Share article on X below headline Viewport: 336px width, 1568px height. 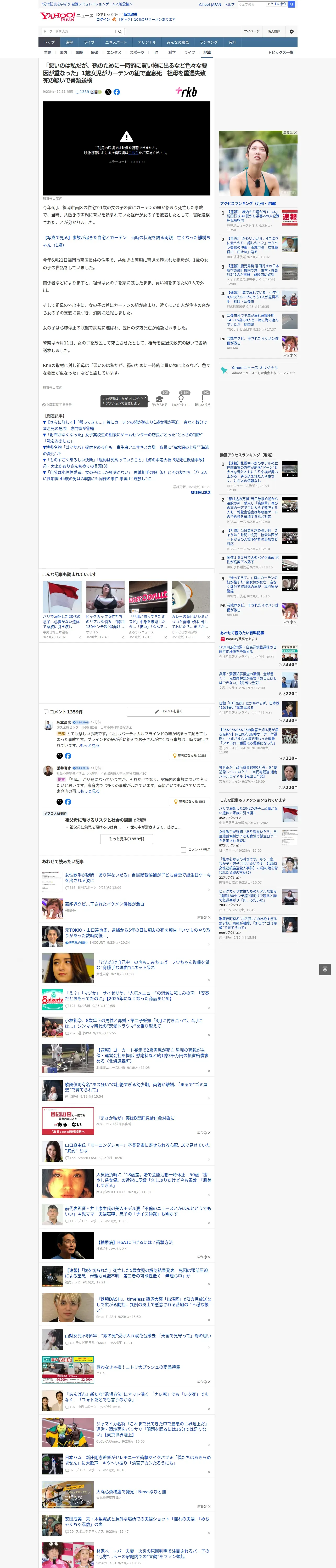(109, 92)
